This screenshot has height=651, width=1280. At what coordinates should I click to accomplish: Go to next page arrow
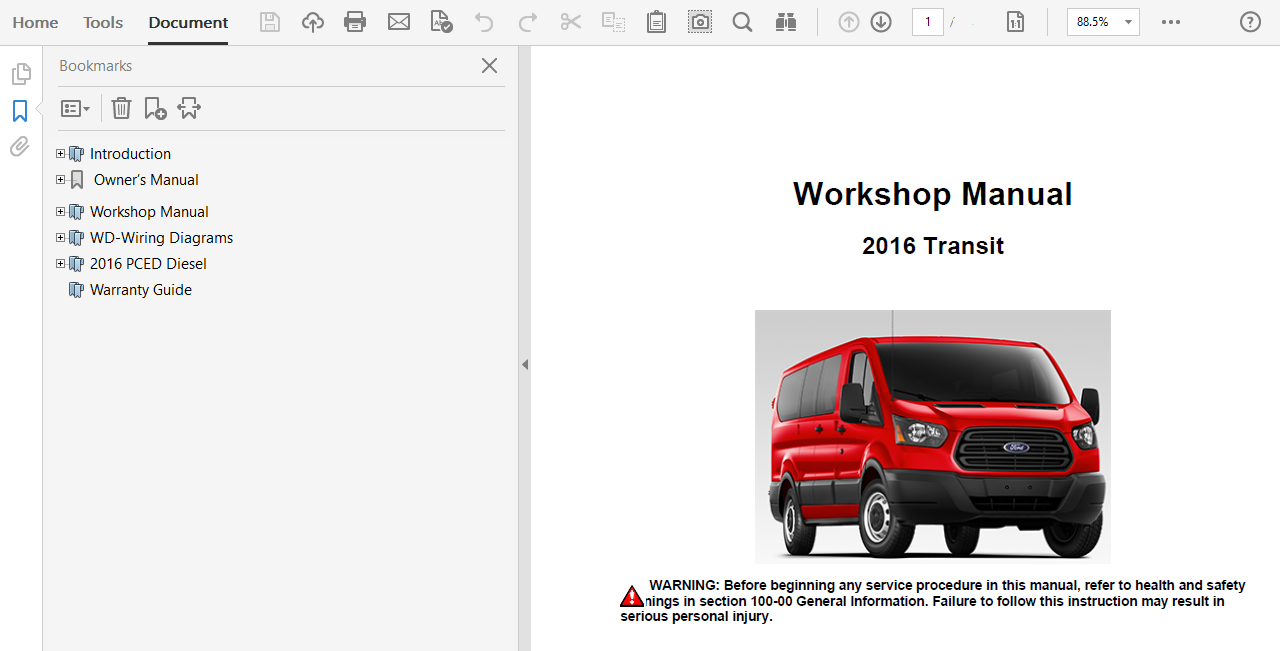click(881, 22)
